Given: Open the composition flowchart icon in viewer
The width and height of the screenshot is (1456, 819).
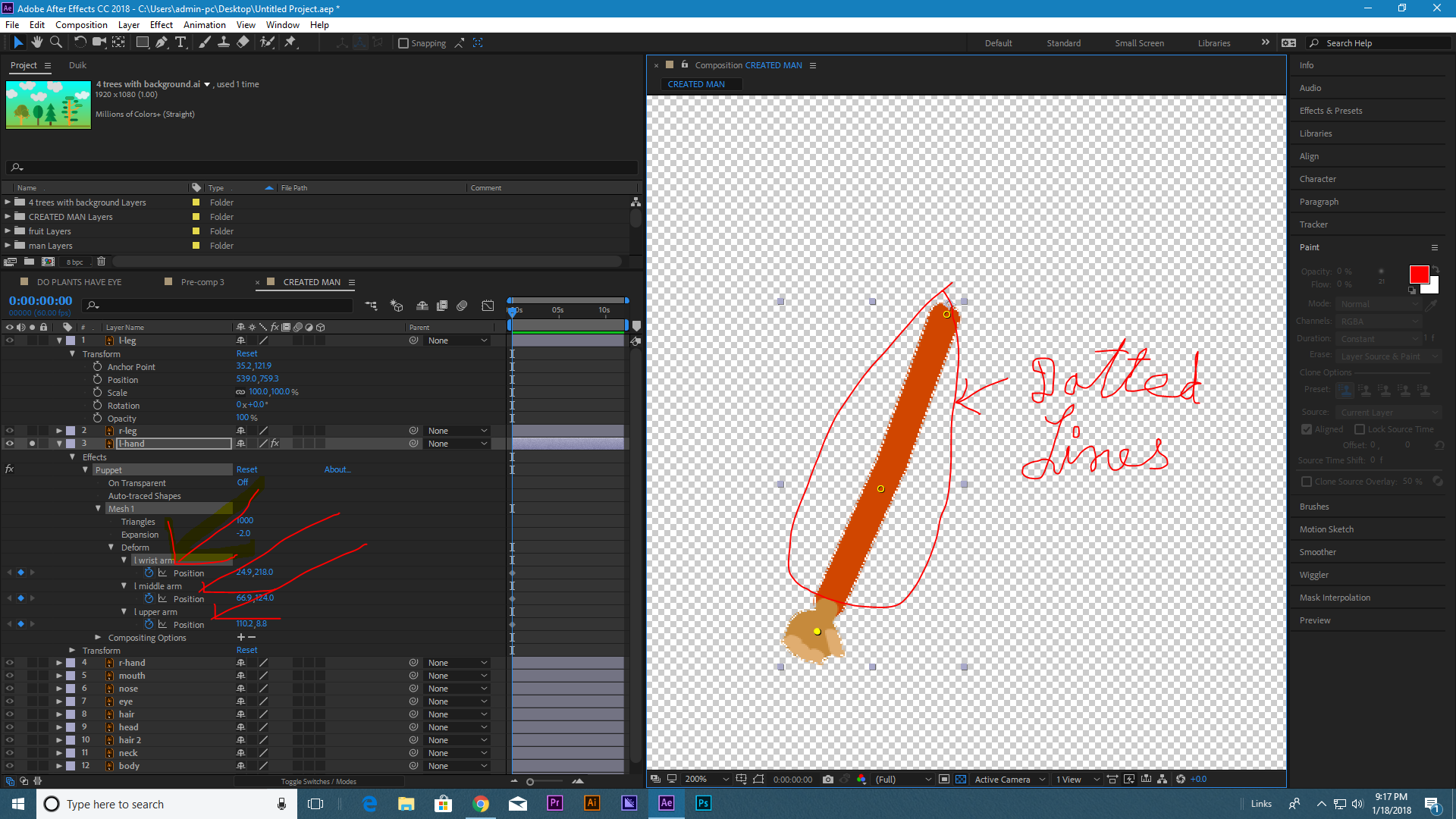Looking at the screenshot, I should point(1162,779).
